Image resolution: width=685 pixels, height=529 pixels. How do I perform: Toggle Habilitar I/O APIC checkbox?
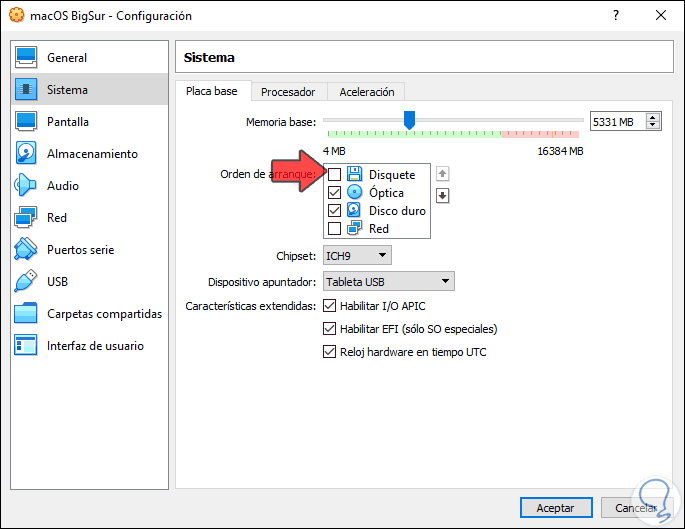[329, 306]
